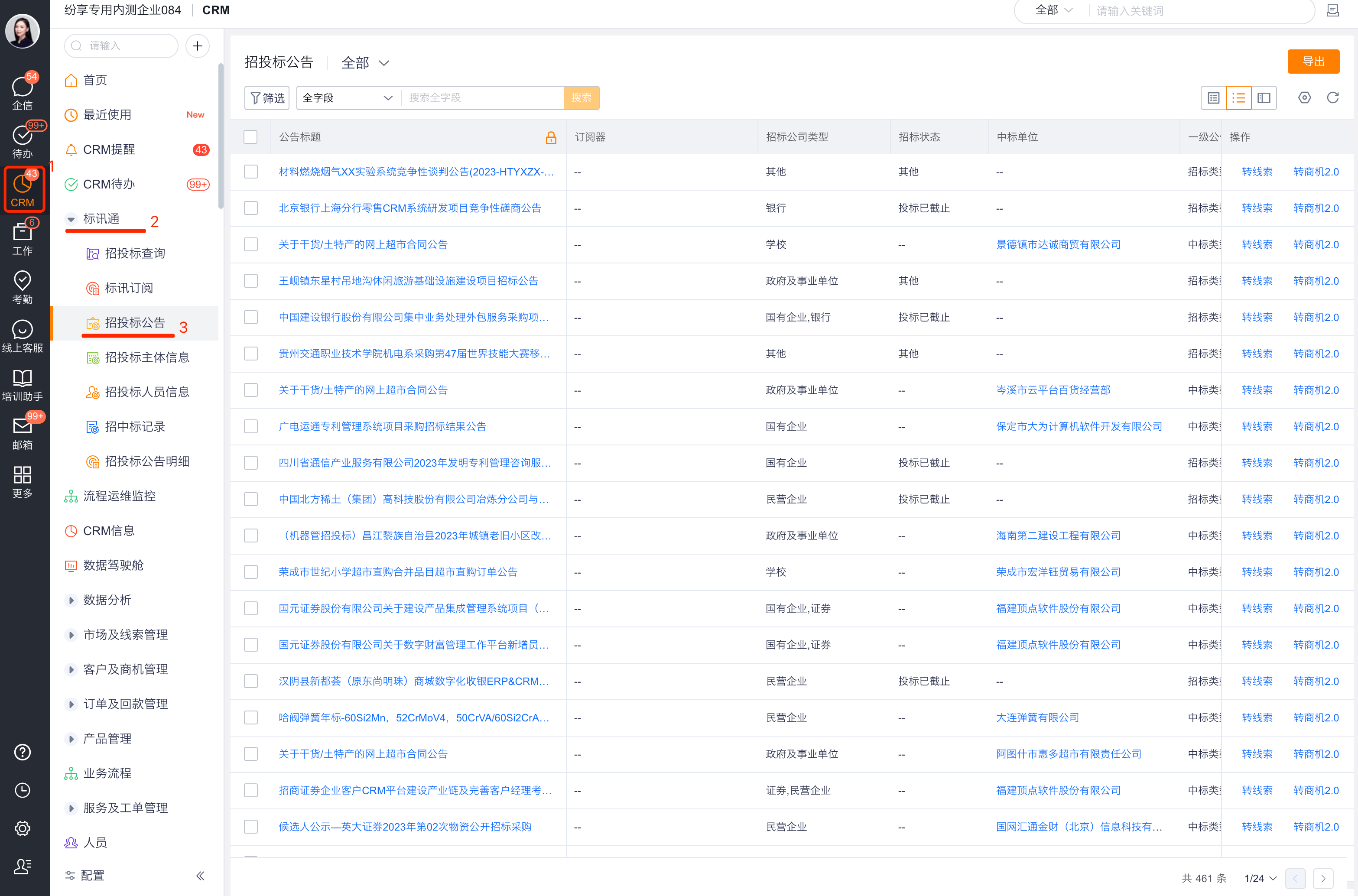The image size is (1358, 896).
Task: Open column settings hexagon icon
Action: (1304, 98)
